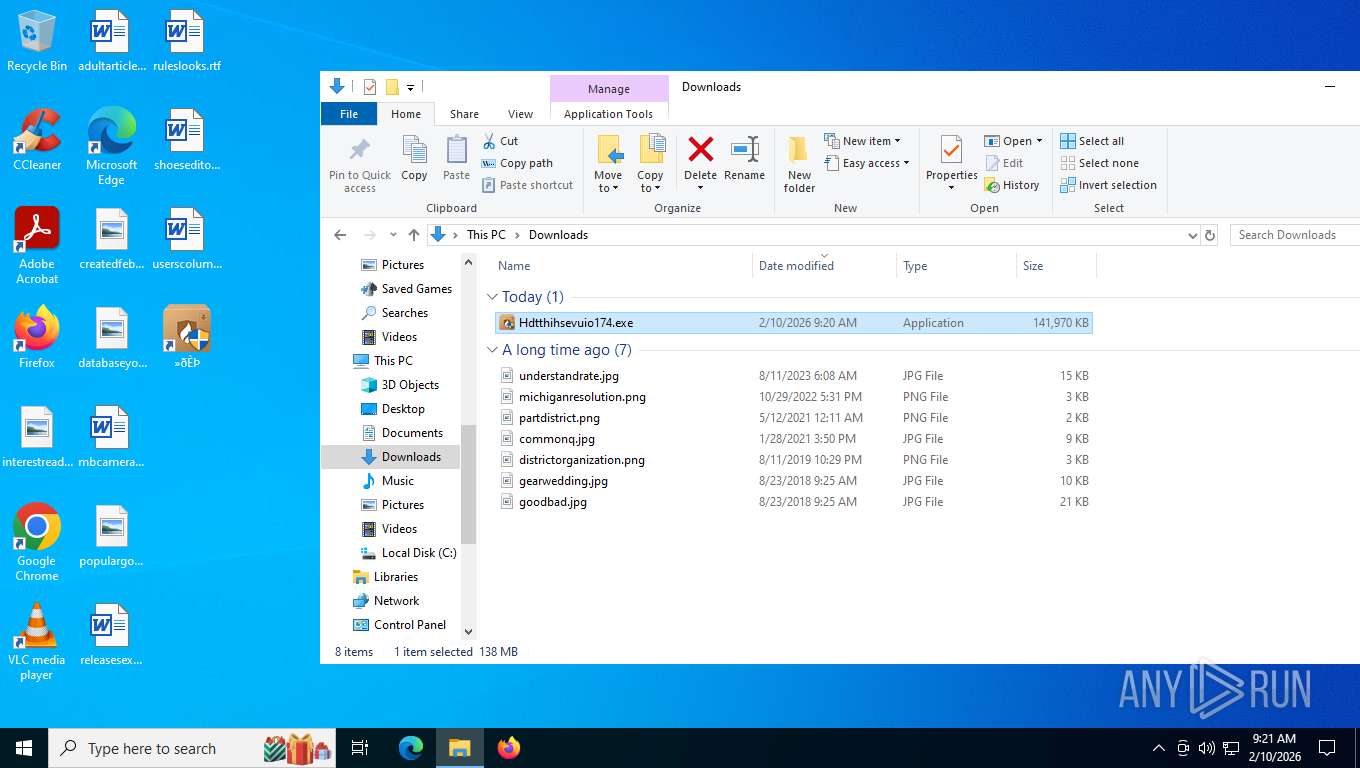The width and height of the screenshot is (1360, 768).
Task: Click Select all
Action: 1092,141
